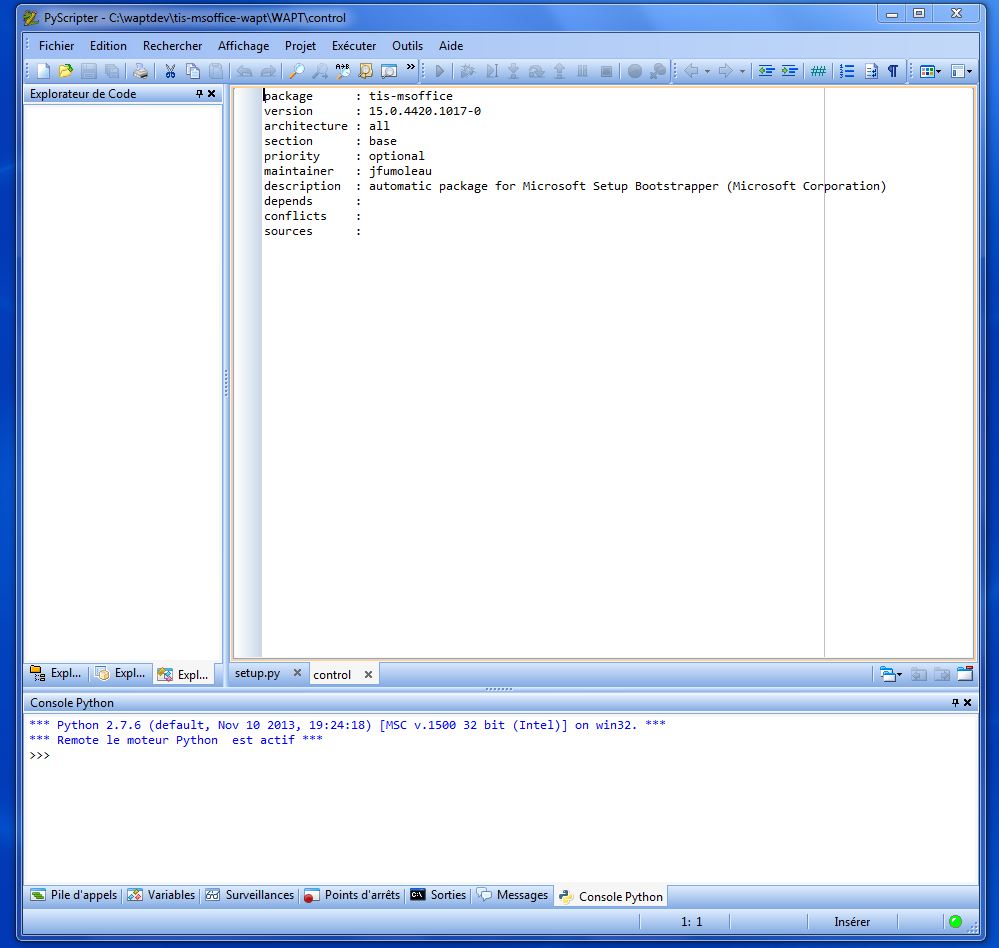Screen dimensions: 999x948
Task: Pin the Explorateur de Code panel
Action: point(199,94)
